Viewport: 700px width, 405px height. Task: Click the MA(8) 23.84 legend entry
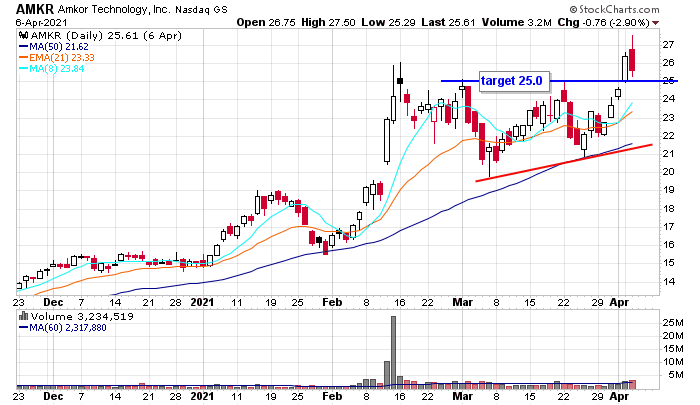coord(51,69)
